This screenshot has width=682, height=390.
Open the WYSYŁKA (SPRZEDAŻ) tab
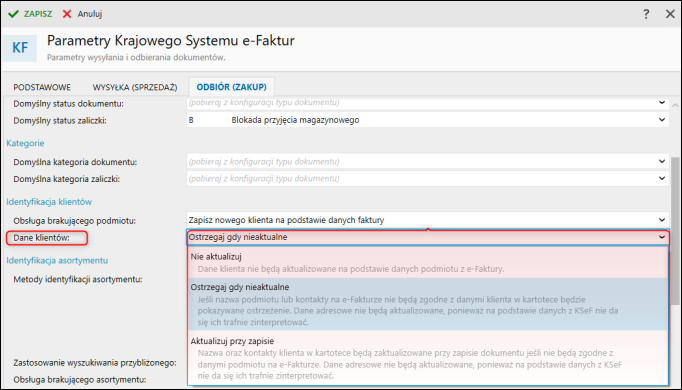(135, 87)
